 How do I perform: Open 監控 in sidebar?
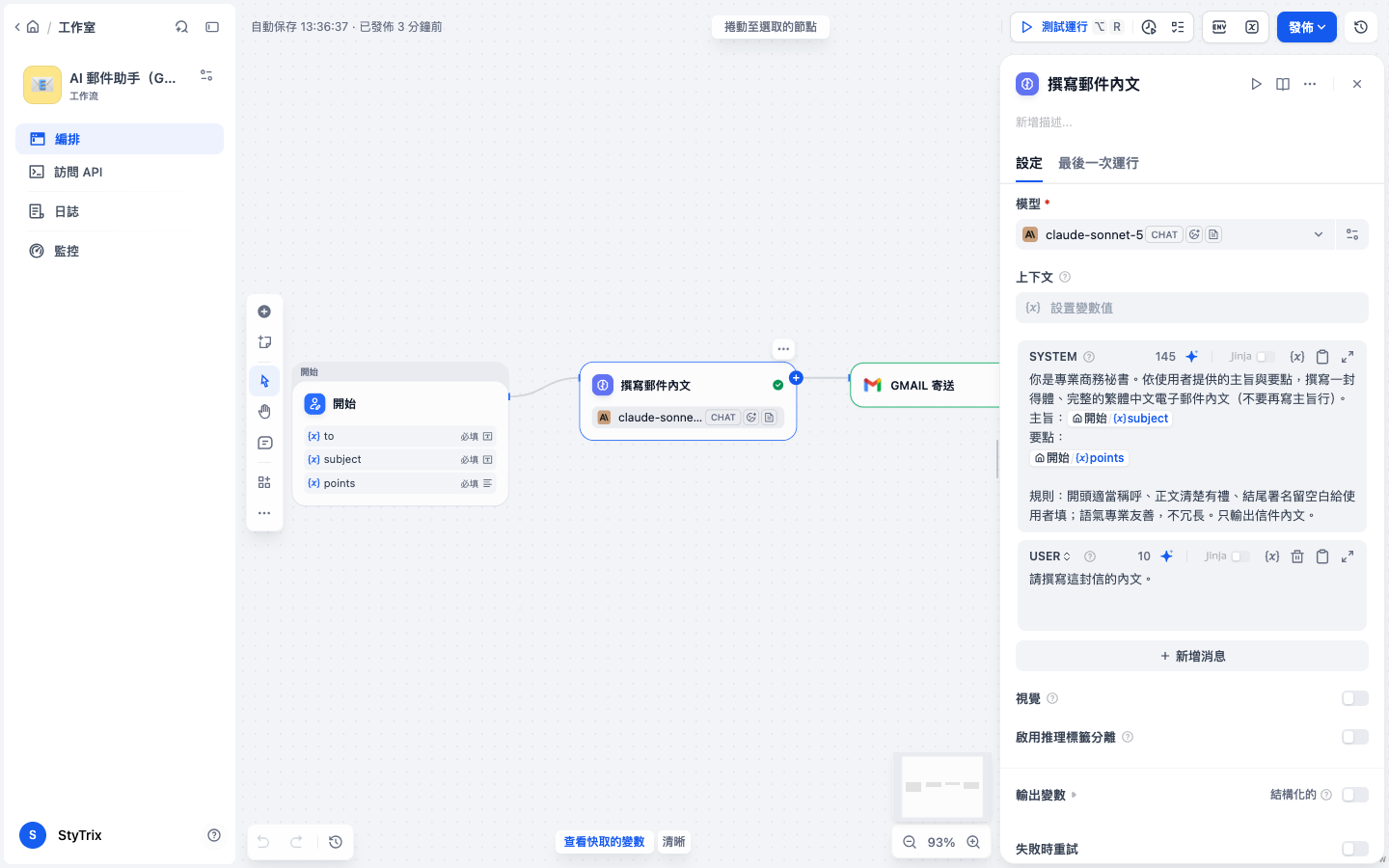point(120,251)
